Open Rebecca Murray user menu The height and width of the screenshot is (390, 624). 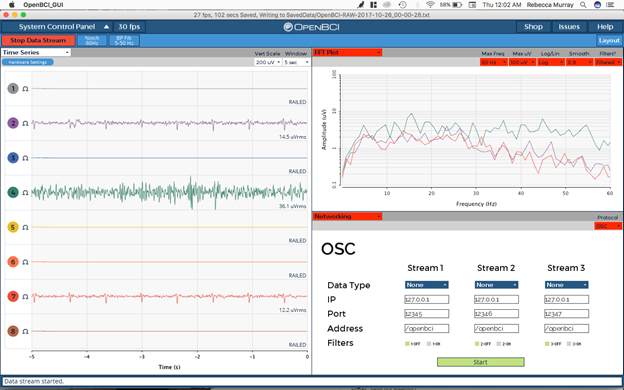point(550,5)
